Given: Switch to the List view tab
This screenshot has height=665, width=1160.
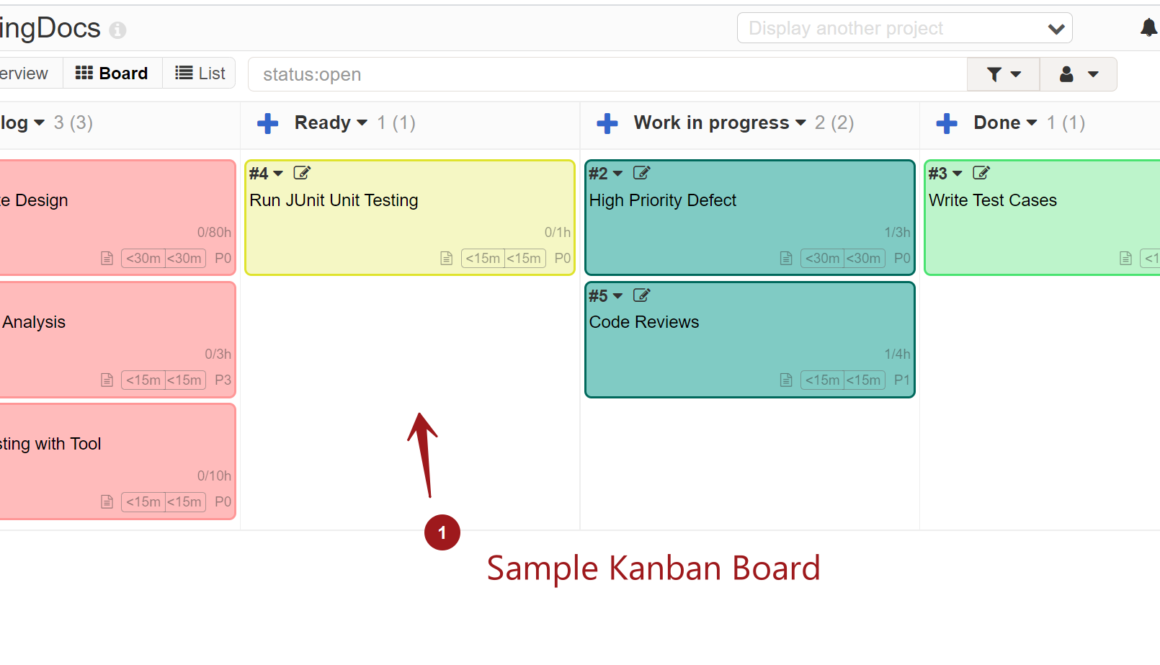Looking at the screenshot, I should pos(200,73).
